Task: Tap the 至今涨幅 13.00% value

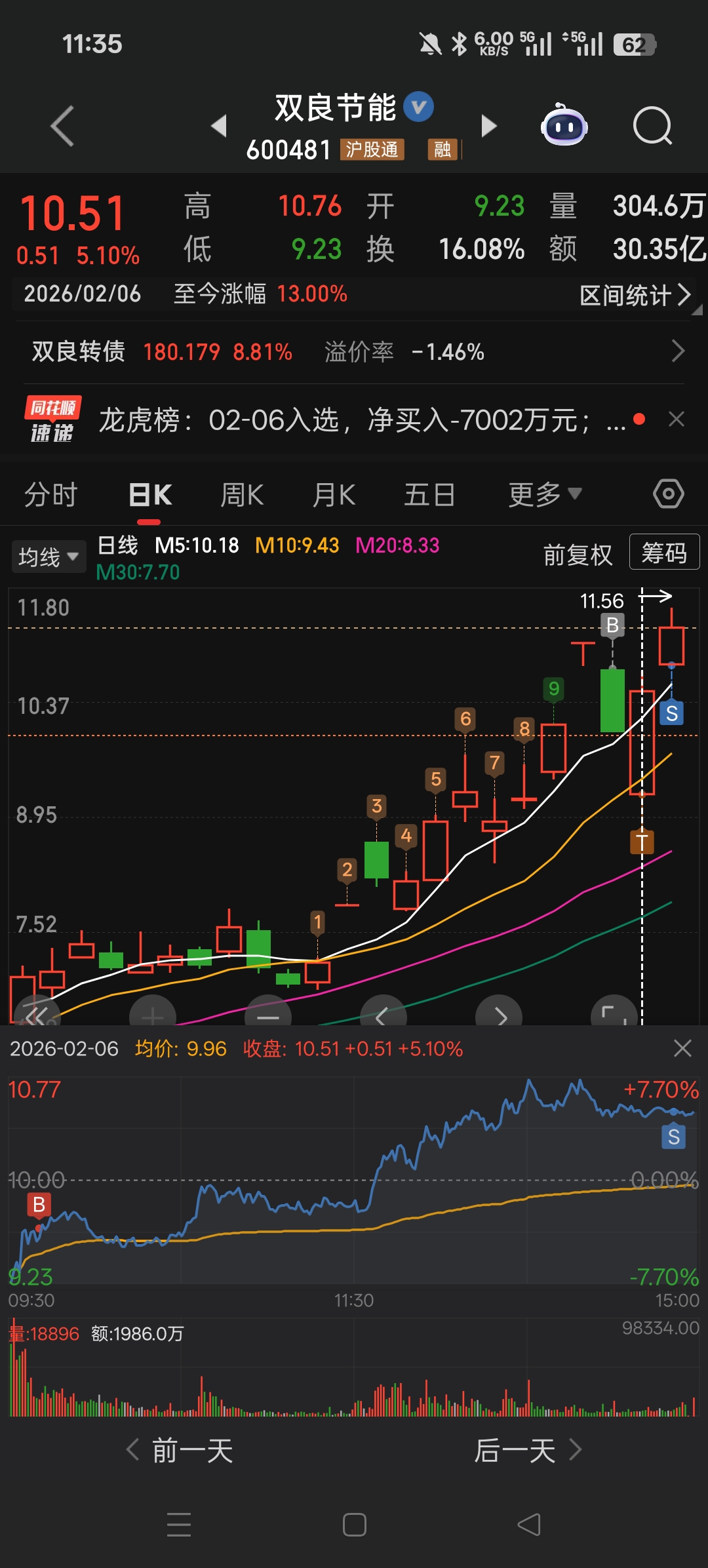Action: (312, 294)
